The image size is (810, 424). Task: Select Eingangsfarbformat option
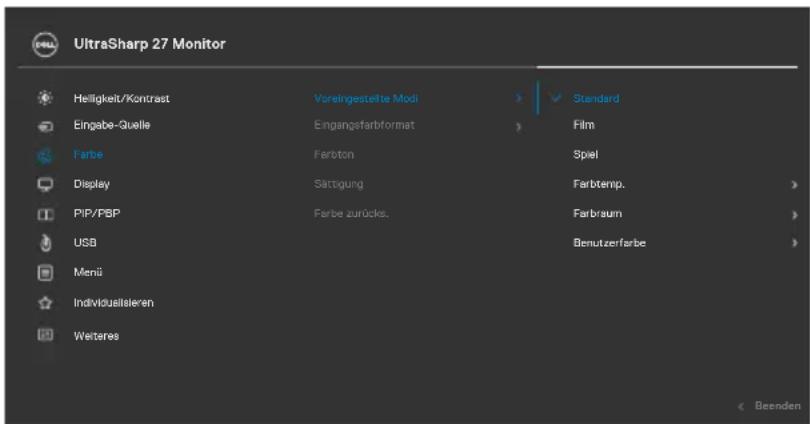[x=364, y=125]
